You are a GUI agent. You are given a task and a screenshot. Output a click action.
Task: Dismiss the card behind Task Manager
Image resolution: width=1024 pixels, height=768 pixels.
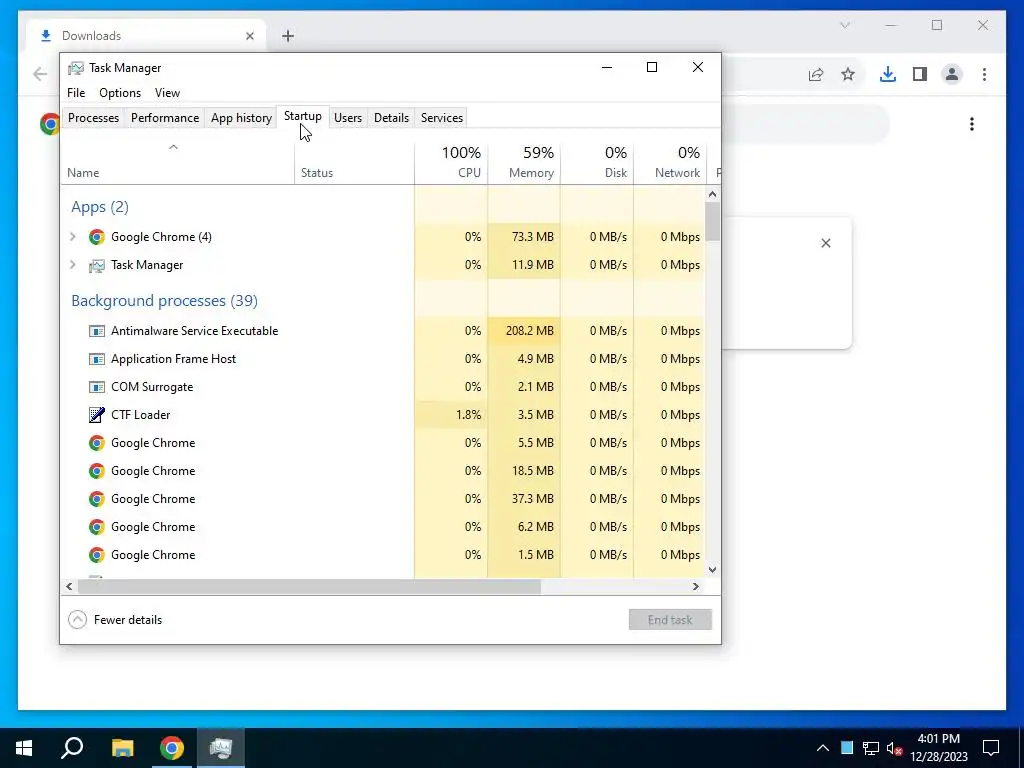825,243
